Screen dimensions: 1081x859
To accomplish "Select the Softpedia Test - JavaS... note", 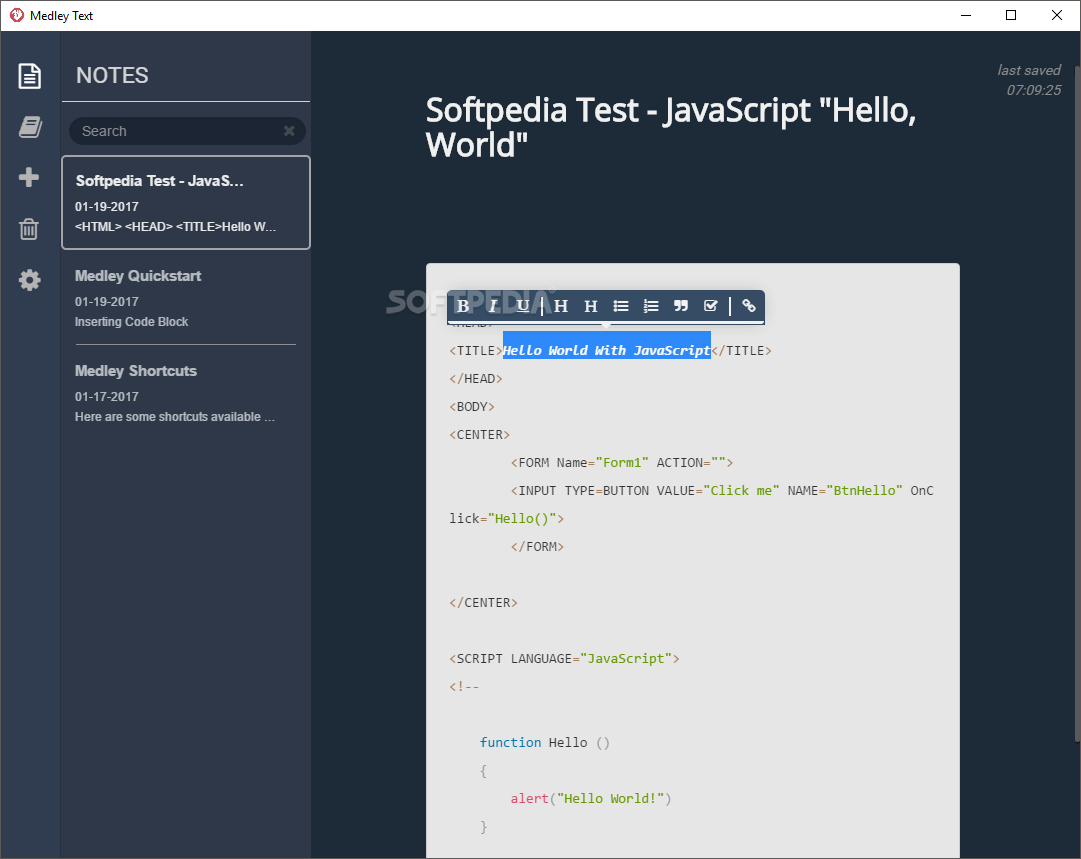I will click(x=186, y=203).
